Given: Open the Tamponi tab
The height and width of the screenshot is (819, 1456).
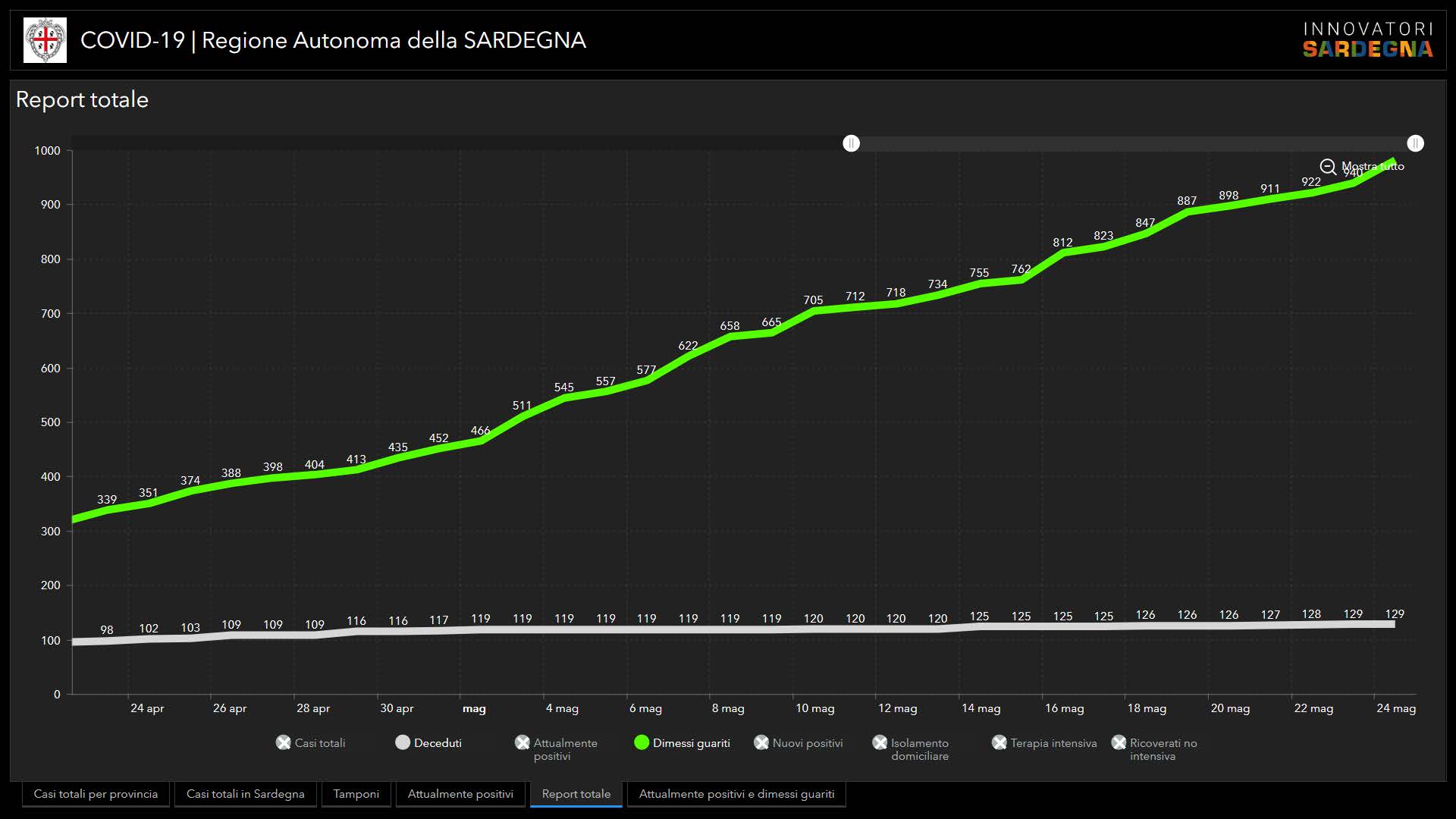Looking at the screenshot, I should coord(356,794).
